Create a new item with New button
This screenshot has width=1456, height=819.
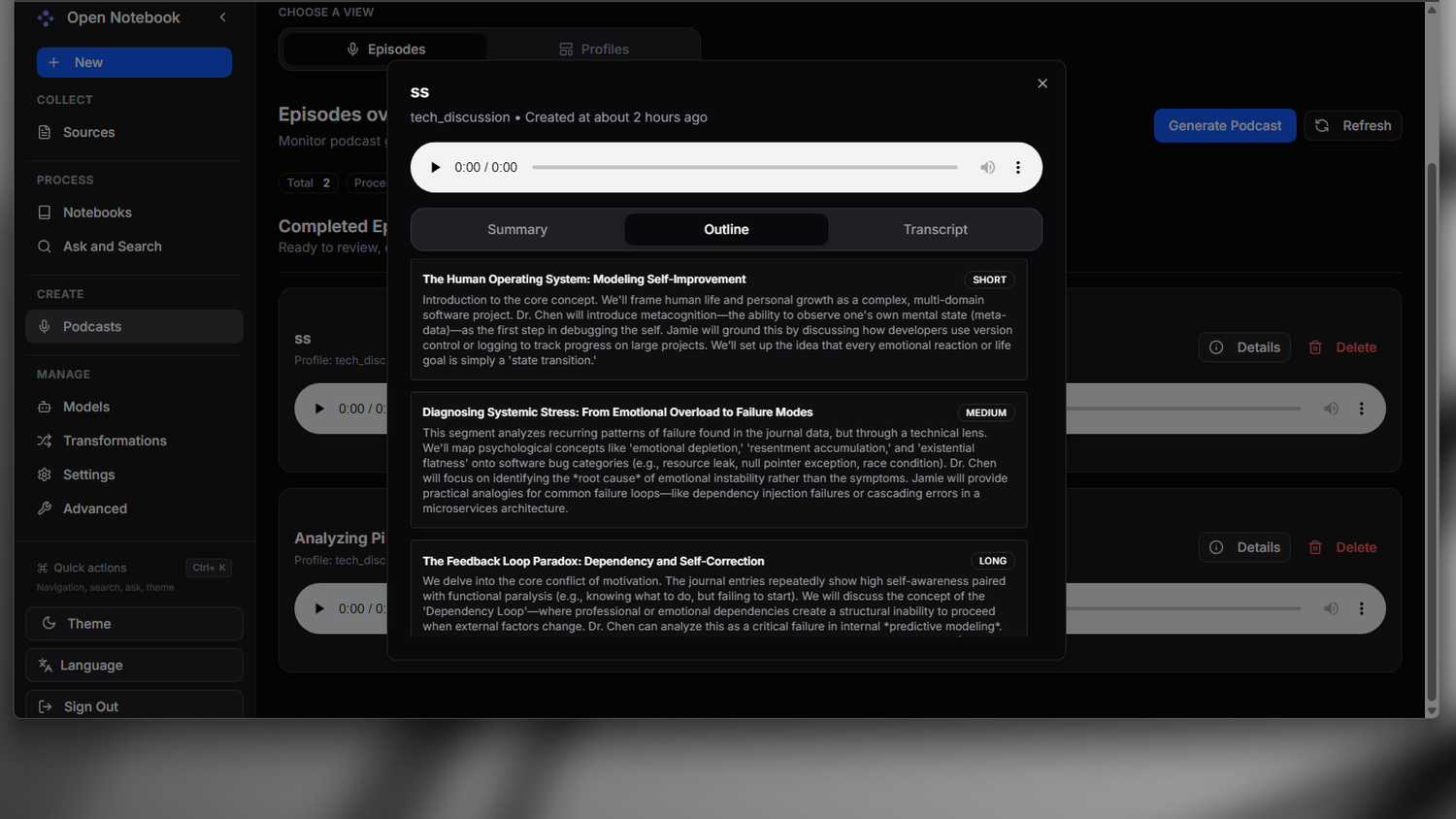(134, 62)
